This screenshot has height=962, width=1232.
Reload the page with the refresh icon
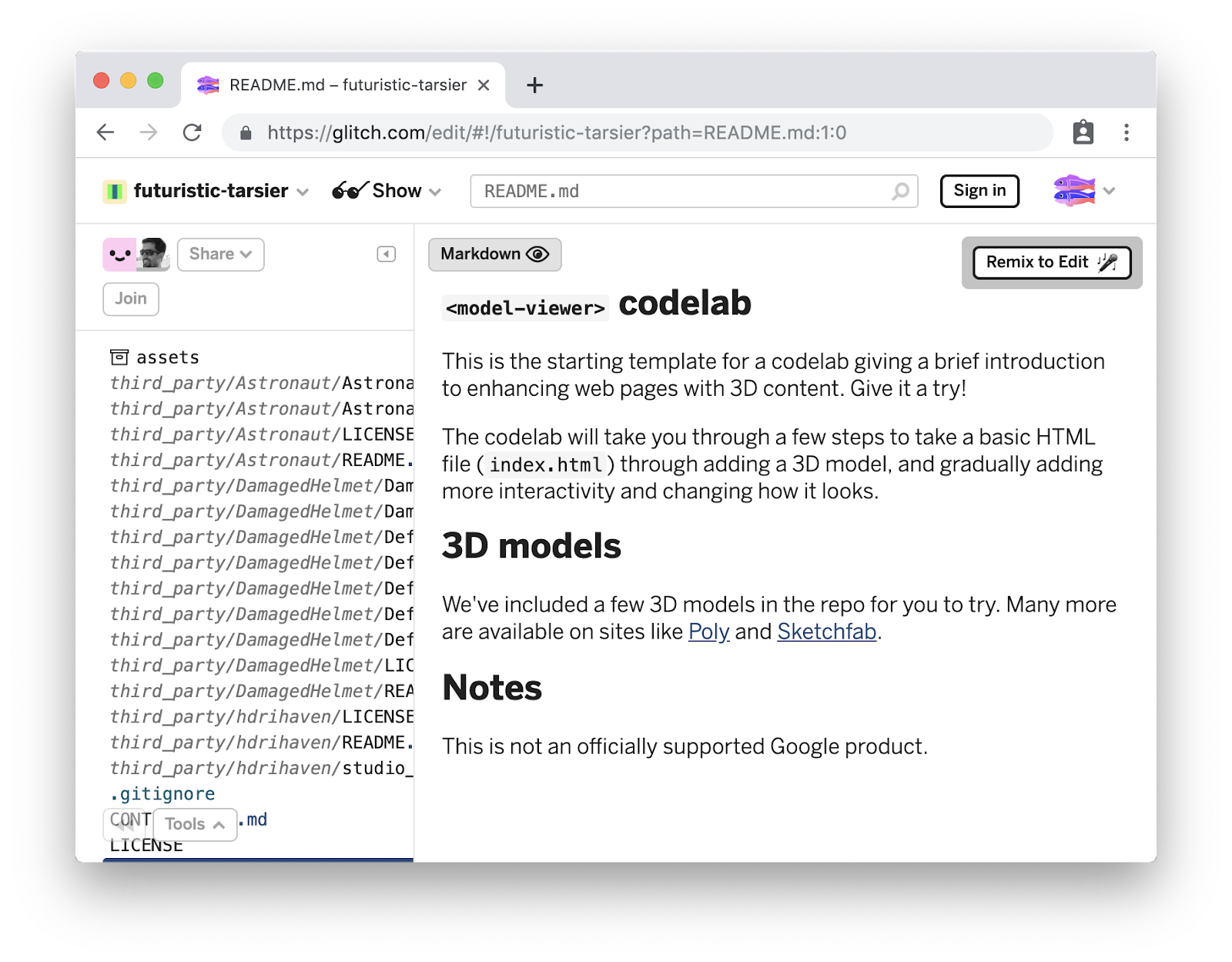(x=192, y=132)
